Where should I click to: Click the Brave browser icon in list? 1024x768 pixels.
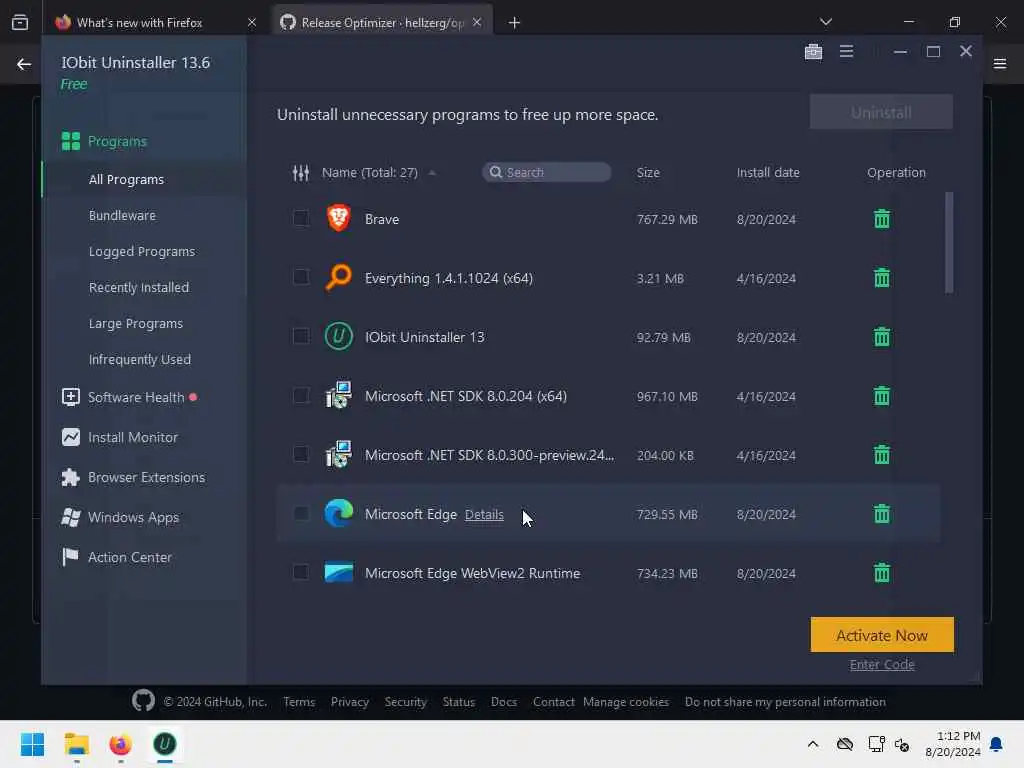pyautogui.click(x=338, y=218)
